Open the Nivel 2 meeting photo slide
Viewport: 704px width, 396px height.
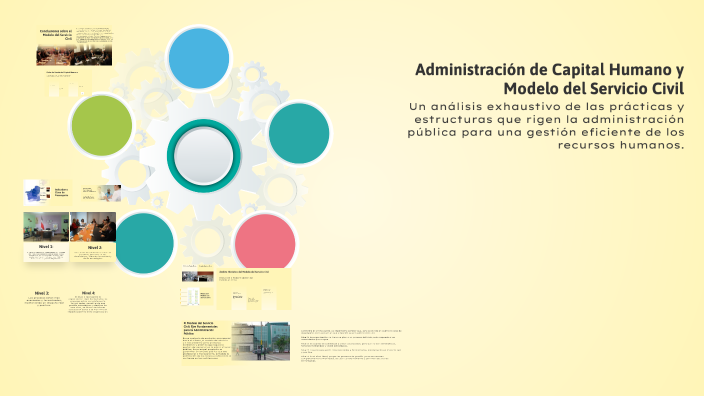pos(93,237)
